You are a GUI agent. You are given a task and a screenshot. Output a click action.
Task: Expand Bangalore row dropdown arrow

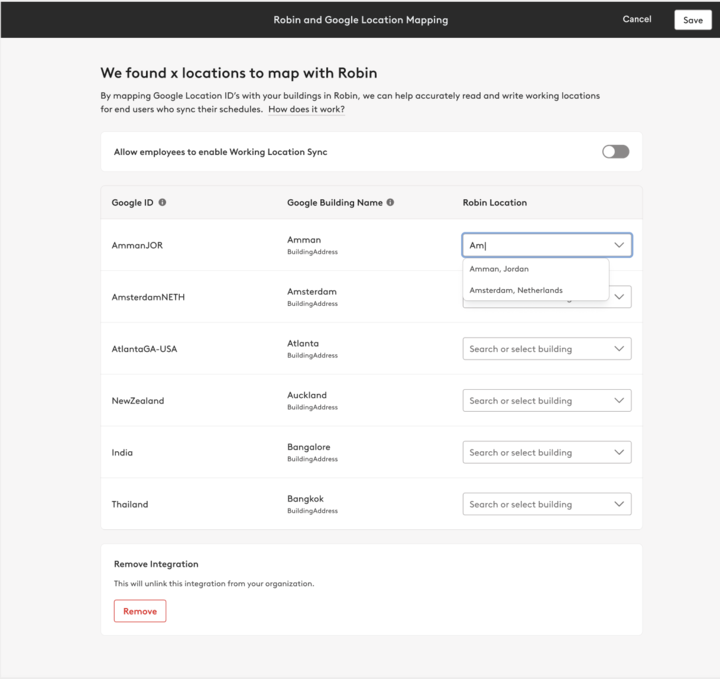[x=619, y=453]
